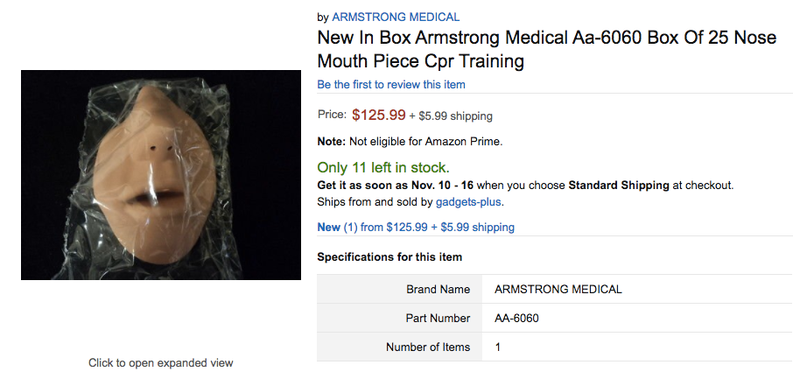Open the ARMSTRONG MEDICAL brand link
Image resolution: width=800 pixels, height=379 pixels.
[x=395, y=17]
